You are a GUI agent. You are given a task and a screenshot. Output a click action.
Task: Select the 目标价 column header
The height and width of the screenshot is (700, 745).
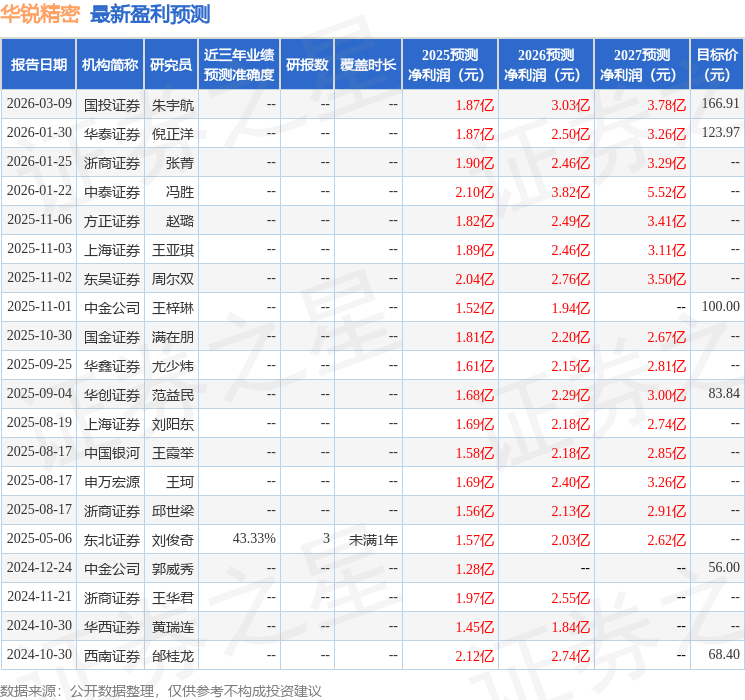coord(717,65)
